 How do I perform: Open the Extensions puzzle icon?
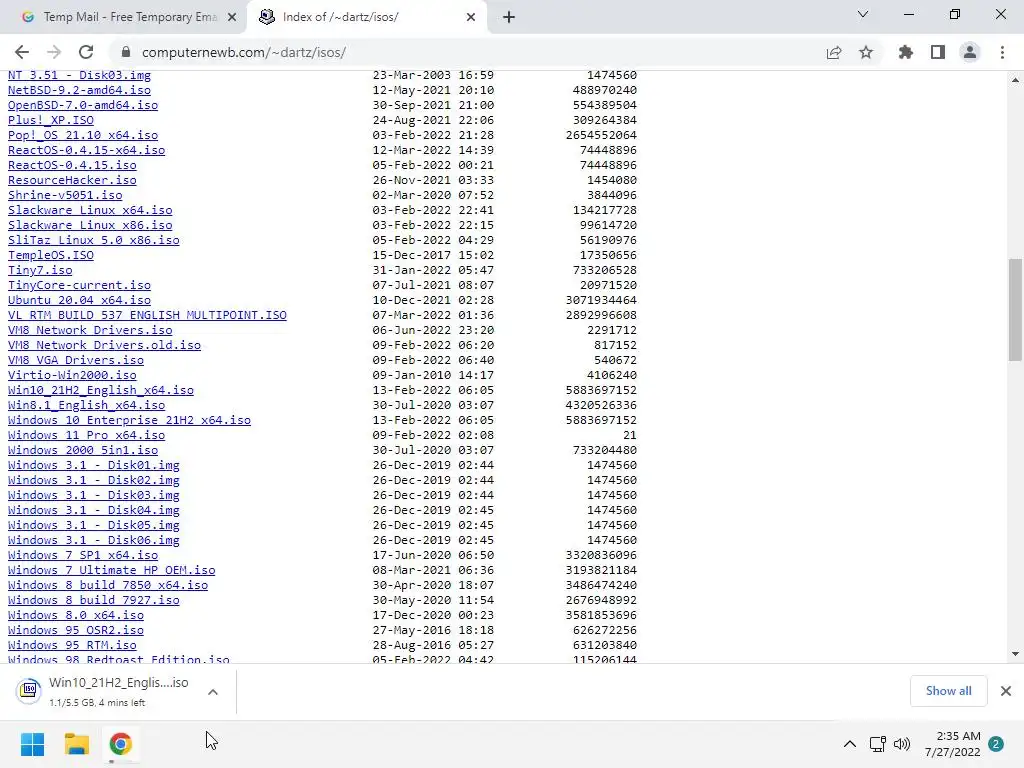point(906,52)
